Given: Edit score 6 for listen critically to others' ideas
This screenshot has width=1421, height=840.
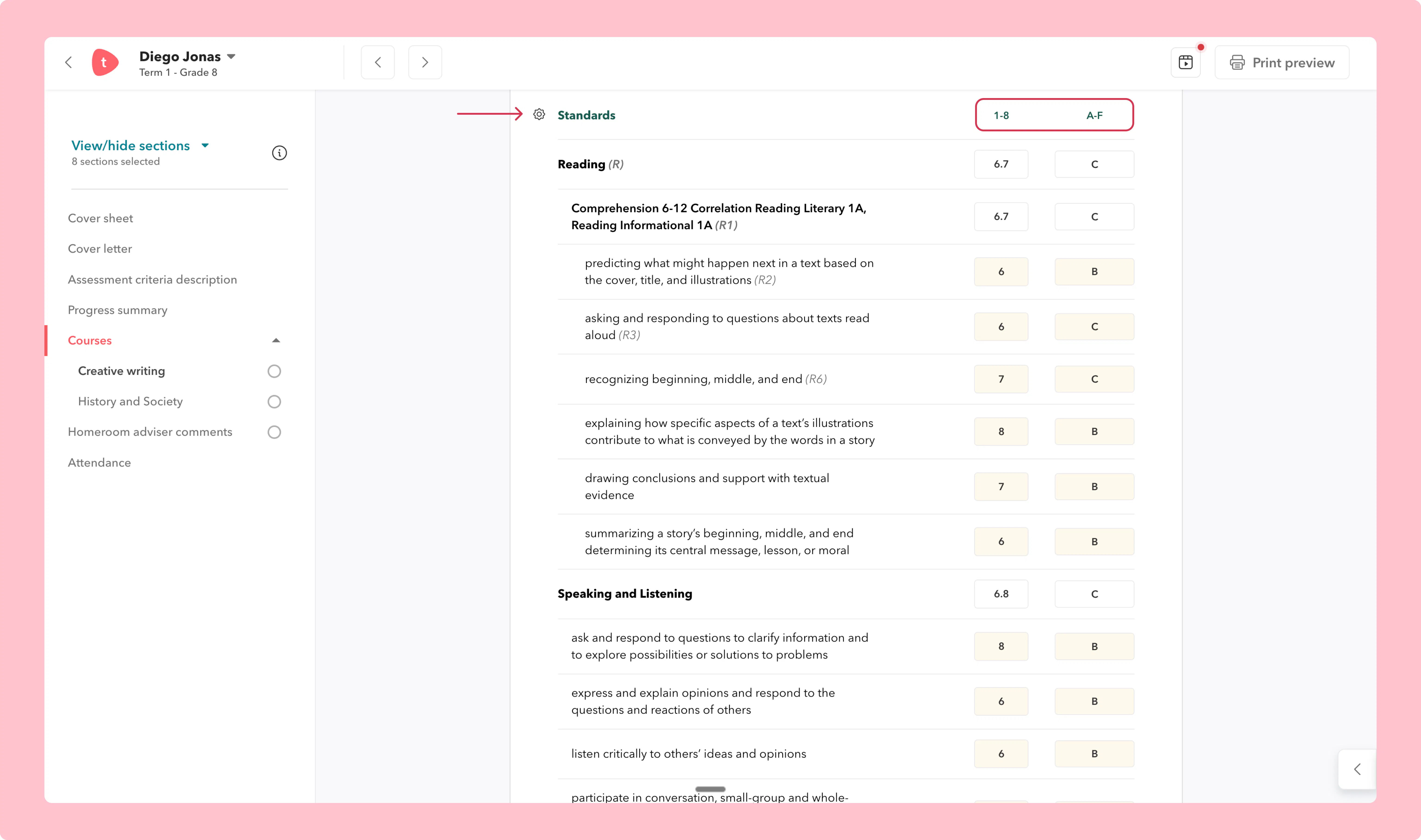Looking at the screenshot, I should (x=1001, y=754).
